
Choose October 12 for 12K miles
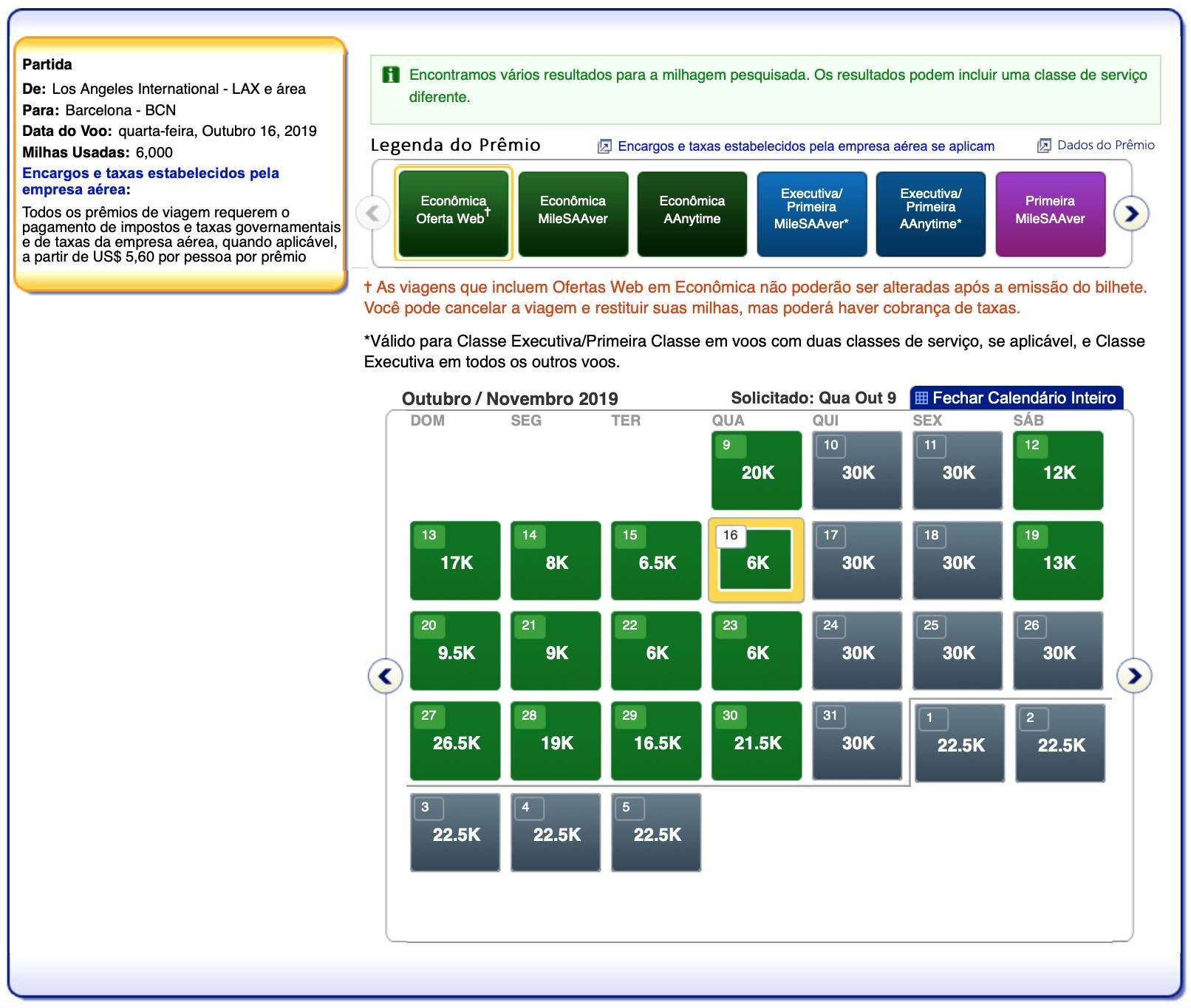point(1058,471)
